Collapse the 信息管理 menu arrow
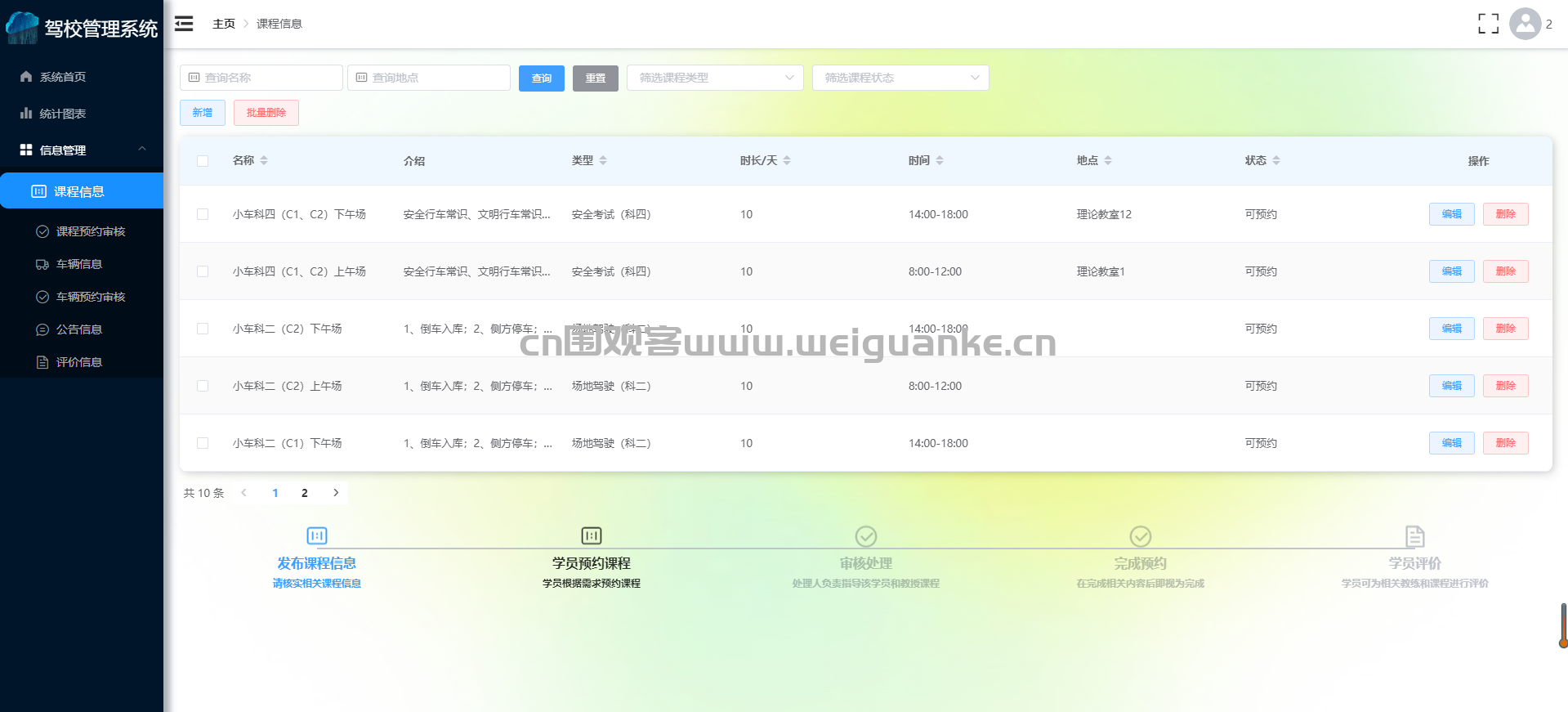The image size is (1568, 712). click(x=142, y=149)
